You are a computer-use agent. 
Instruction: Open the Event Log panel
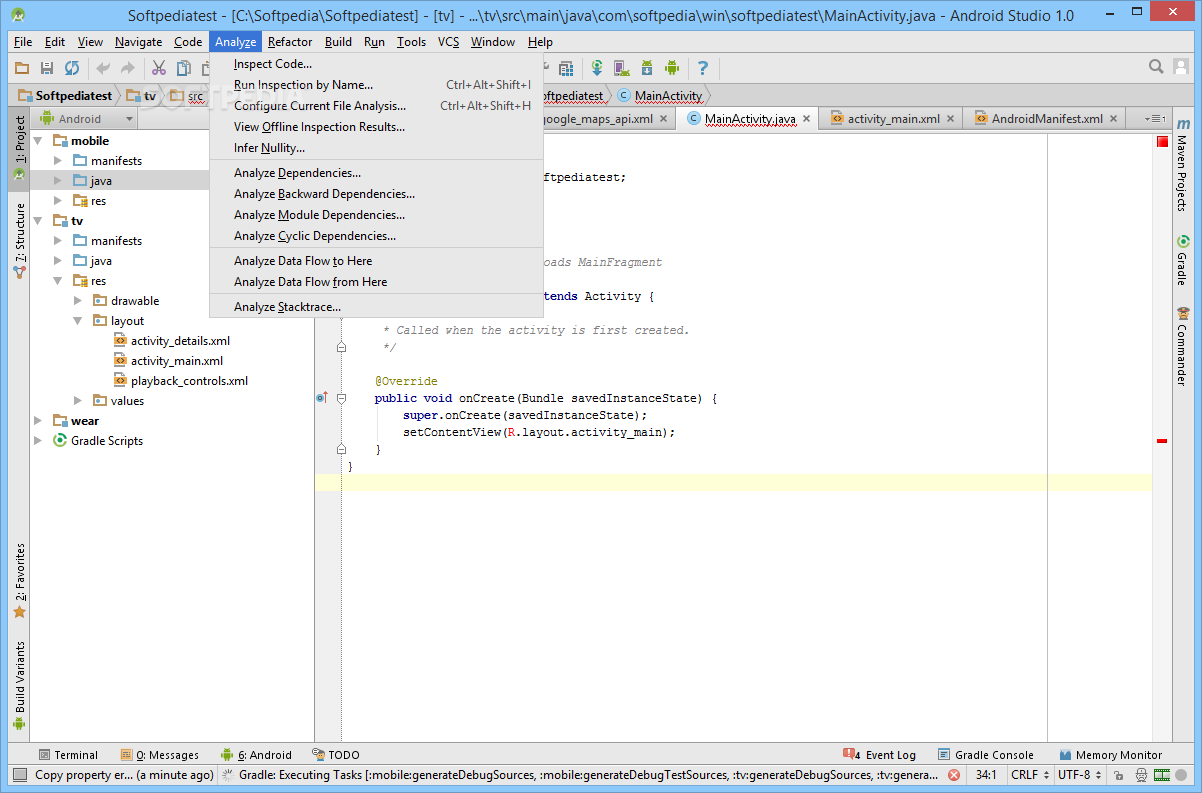(880, 755)
